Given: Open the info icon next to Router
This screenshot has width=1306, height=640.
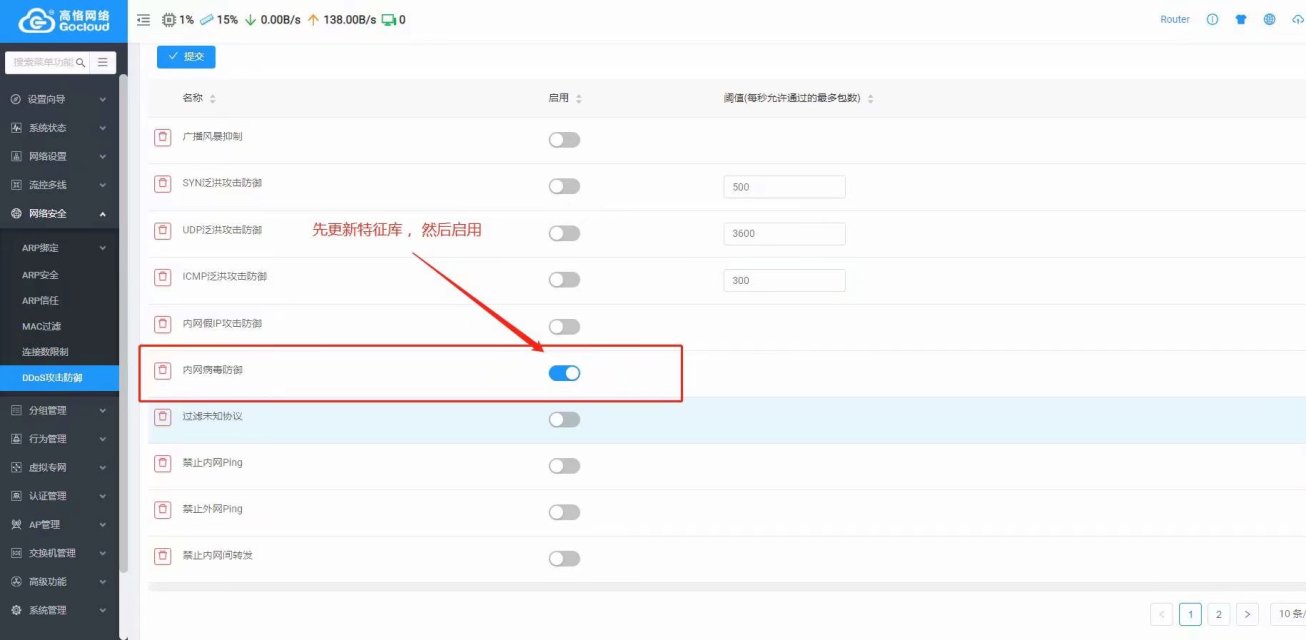Looking at the screenshot, I should pos(1212,20).
